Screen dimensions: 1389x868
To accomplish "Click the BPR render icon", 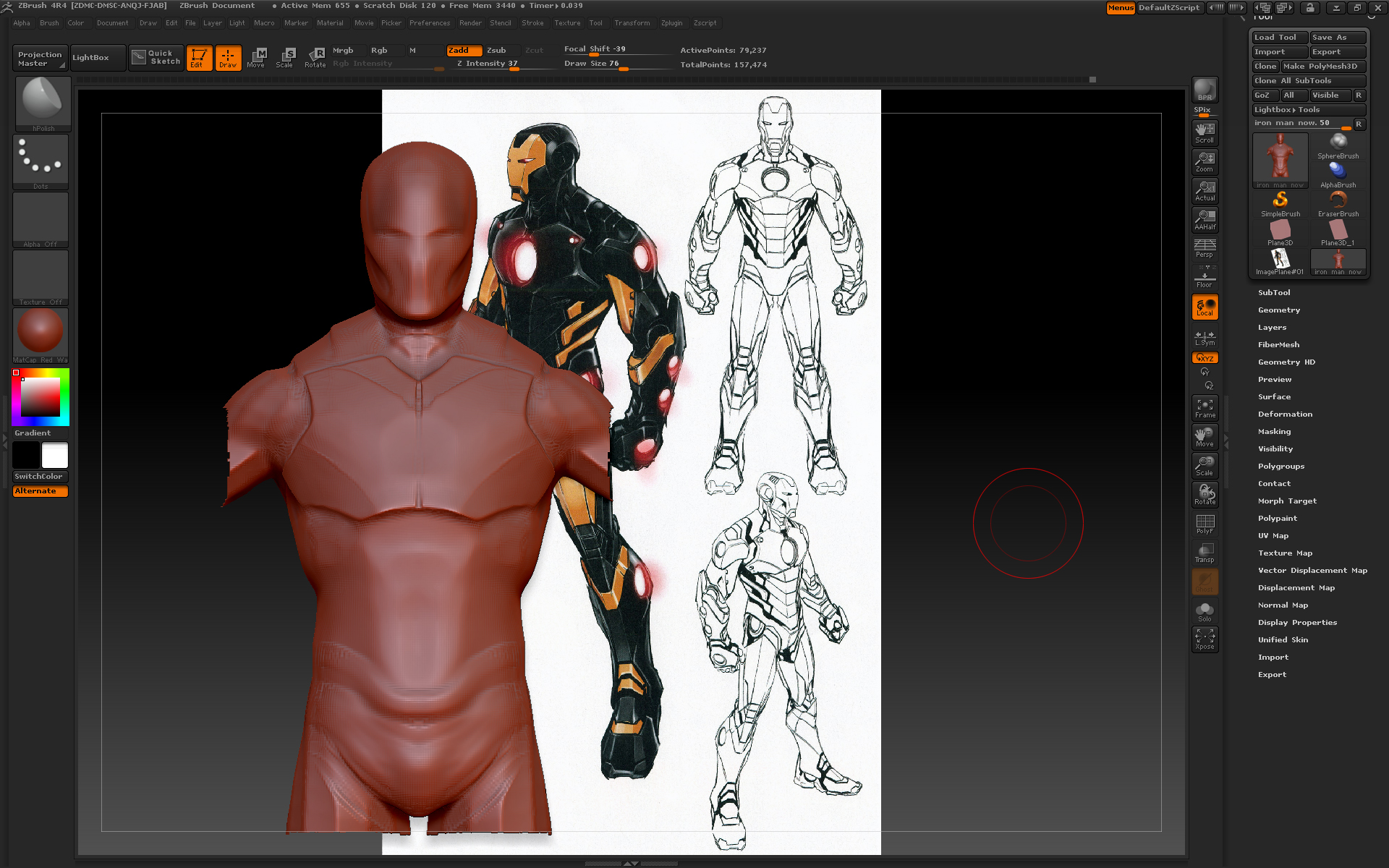I will tap(1205, 90).
